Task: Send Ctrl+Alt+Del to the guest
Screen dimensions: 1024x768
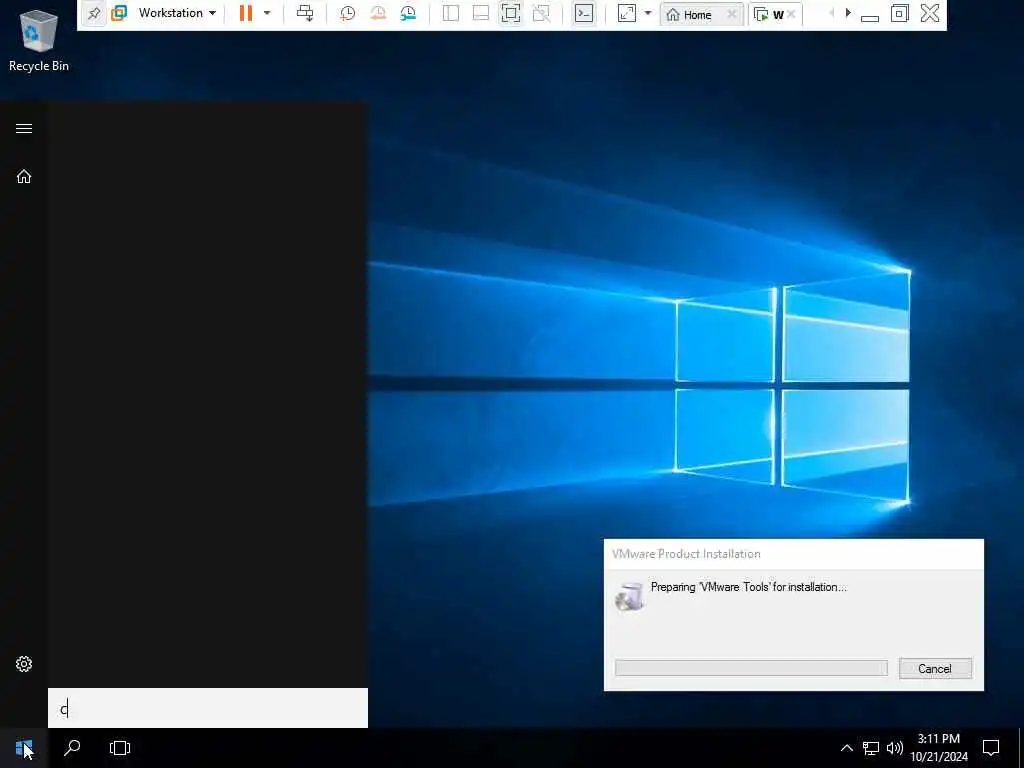Action: 305,13
